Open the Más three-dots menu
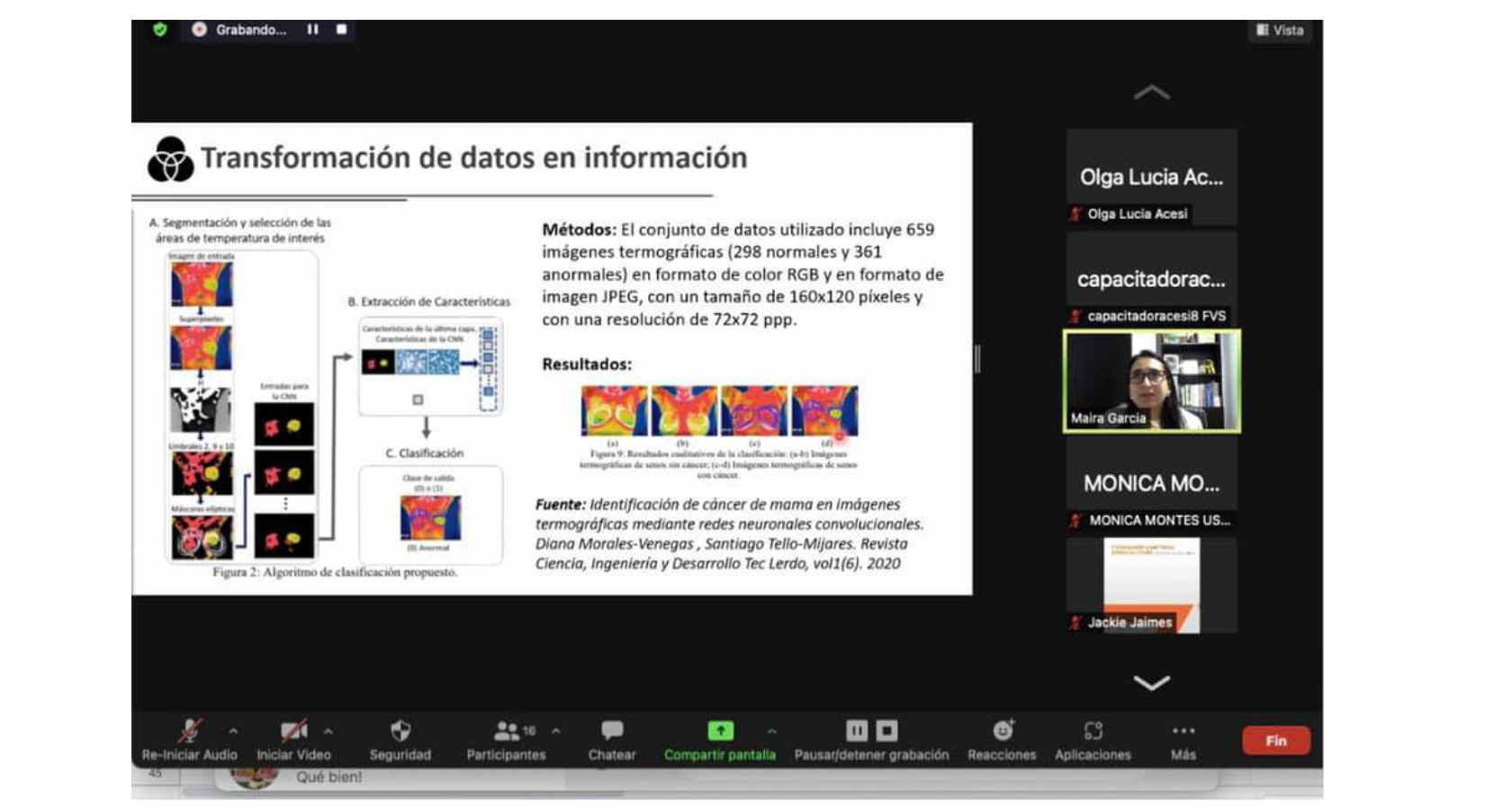Image resolution: width=1512 pixels, height=810 pixels. (1183, 731)
